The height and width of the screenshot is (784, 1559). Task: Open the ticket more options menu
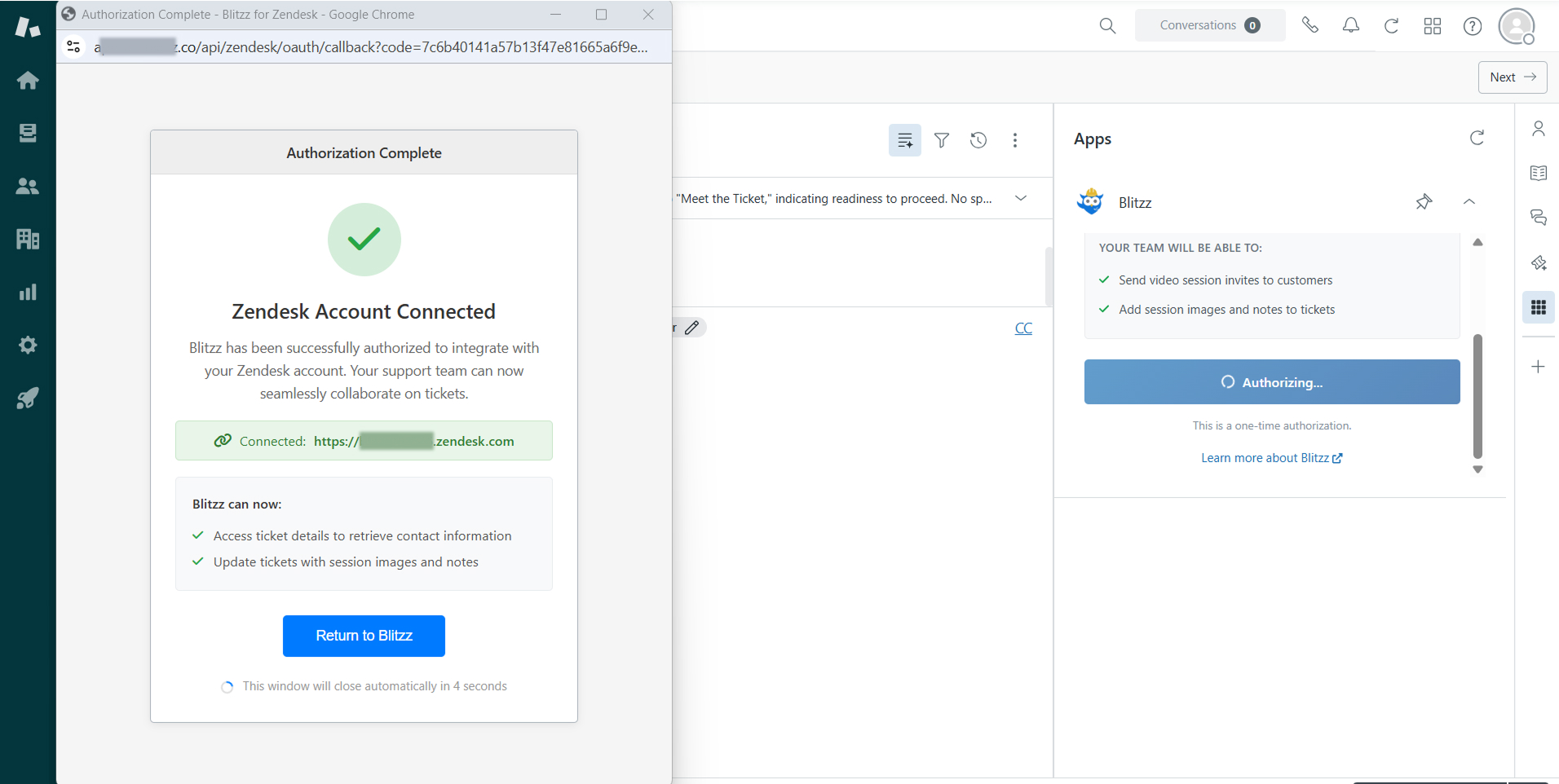[1015, 140]
